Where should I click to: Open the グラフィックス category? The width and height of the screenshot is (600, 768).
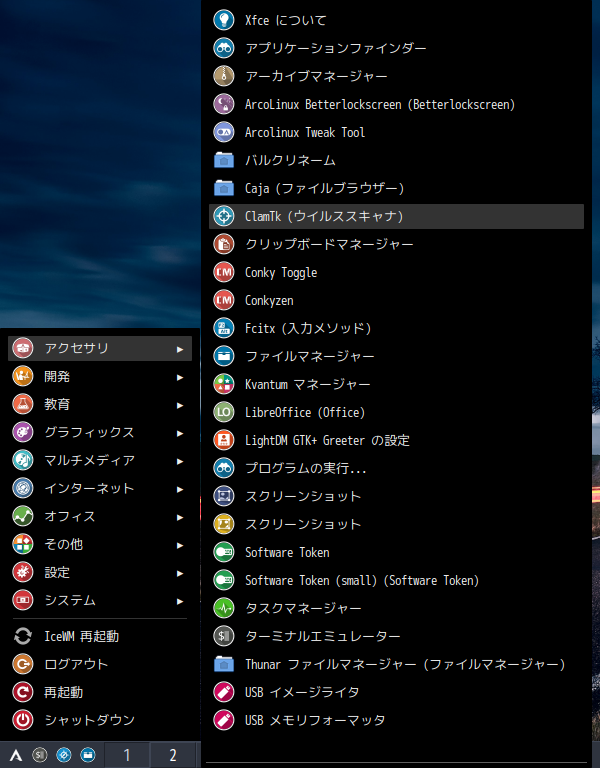[x=100, y=432]
